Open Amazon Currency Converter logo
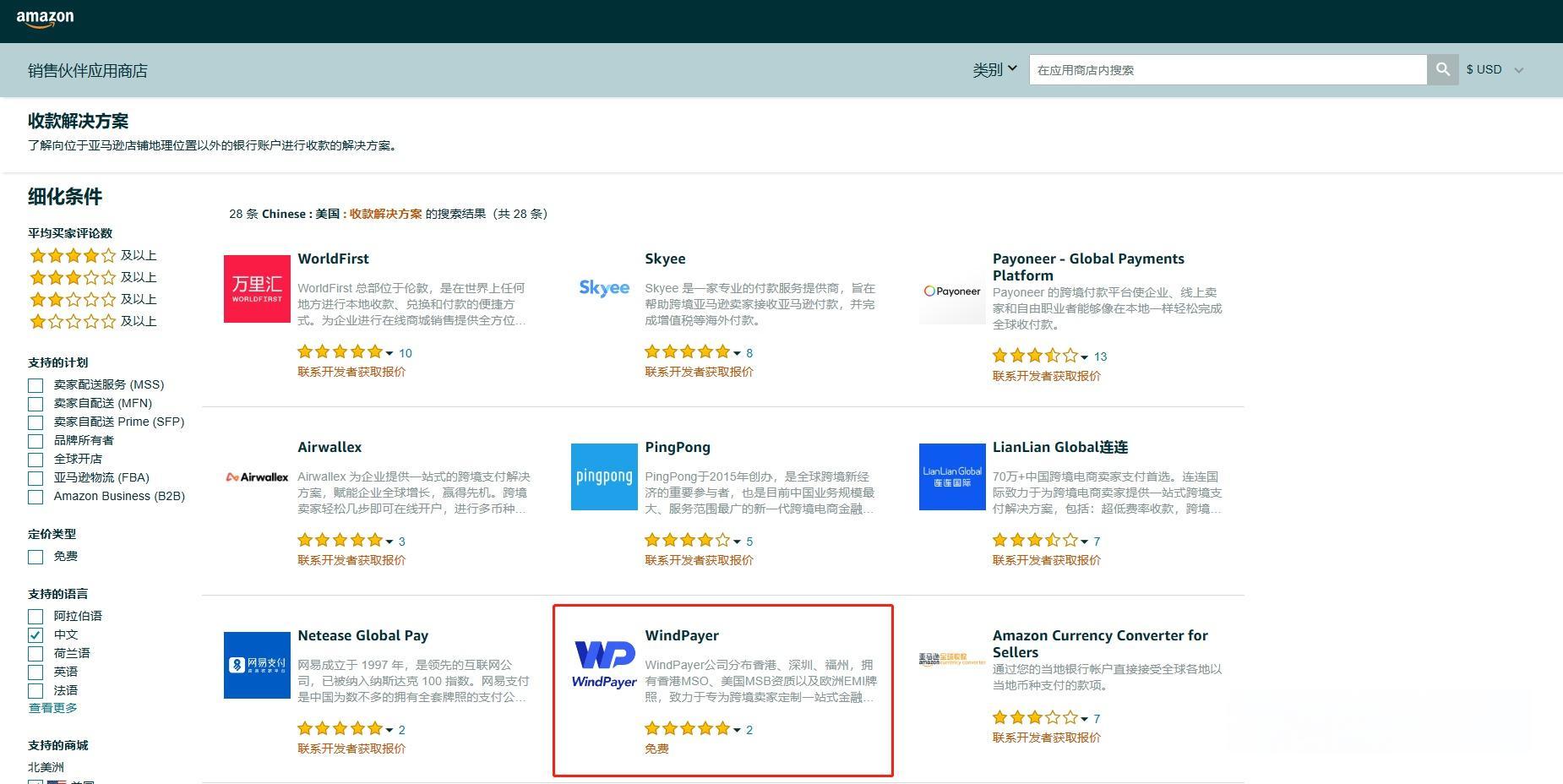1563x784 pixels. 952,660
